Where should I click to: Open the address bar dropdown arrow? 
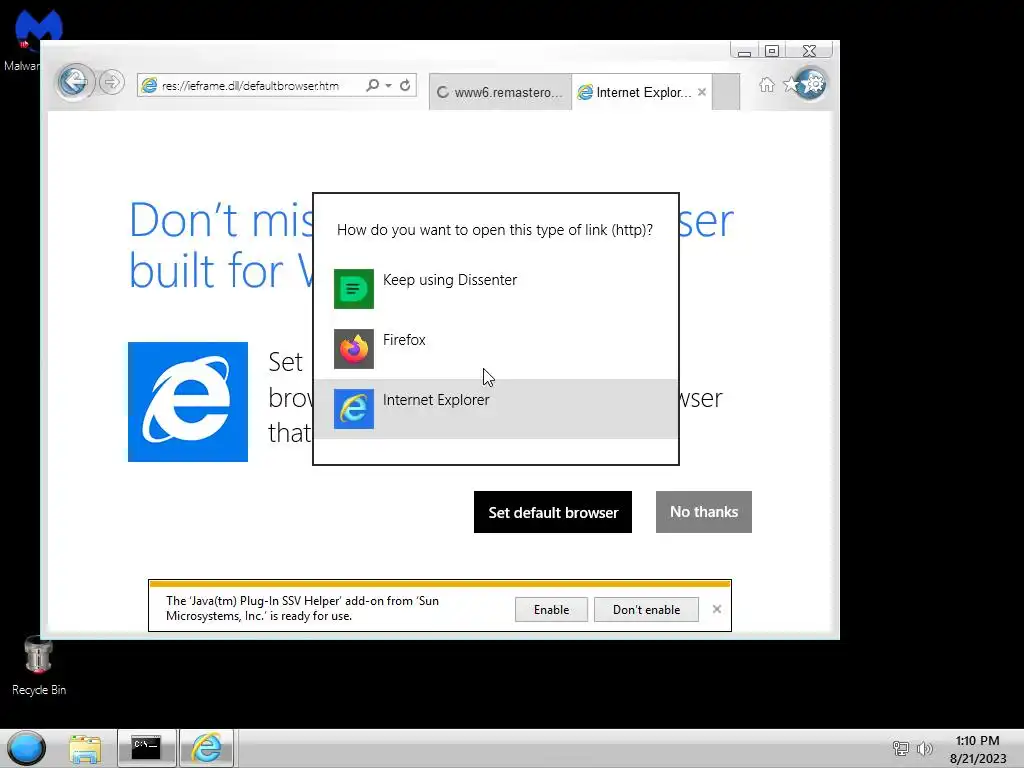click(389, 86)
